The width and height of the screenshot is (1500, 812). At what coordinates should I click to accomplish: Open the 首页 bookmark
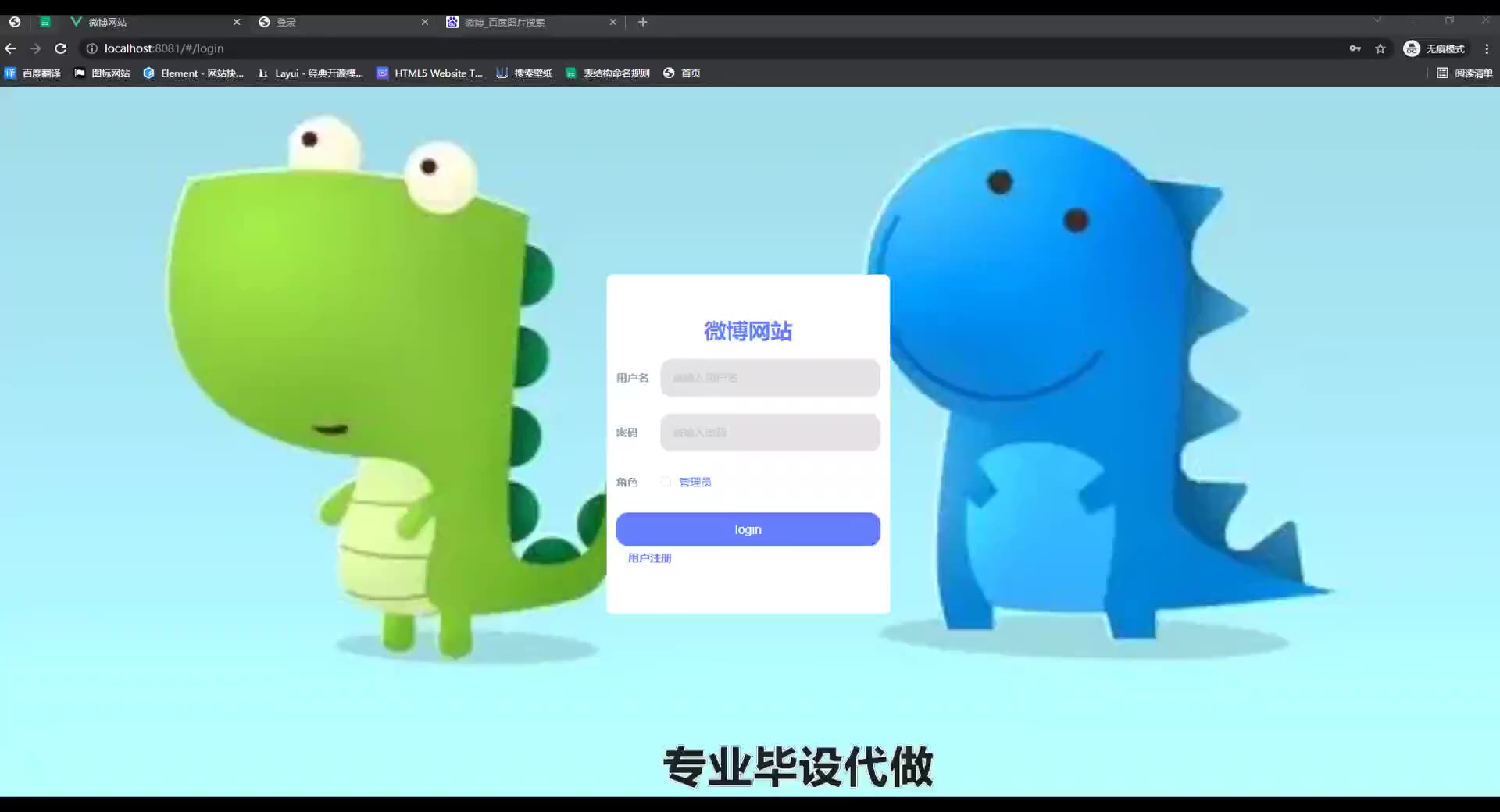682,73
